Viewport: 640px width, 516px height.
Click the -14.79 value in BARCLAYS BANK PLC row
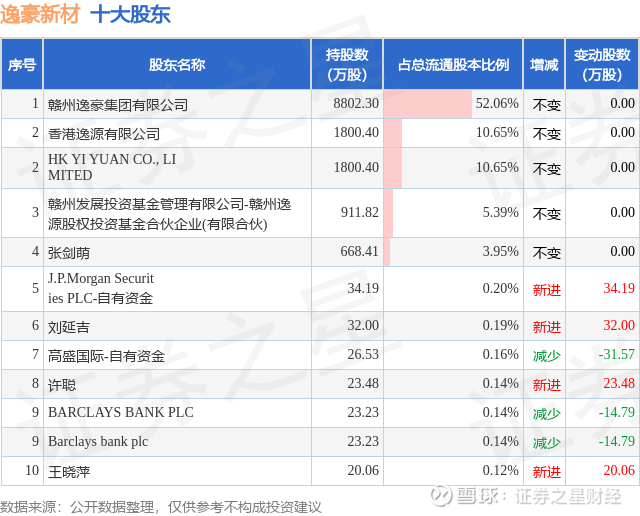pos(616,412)
